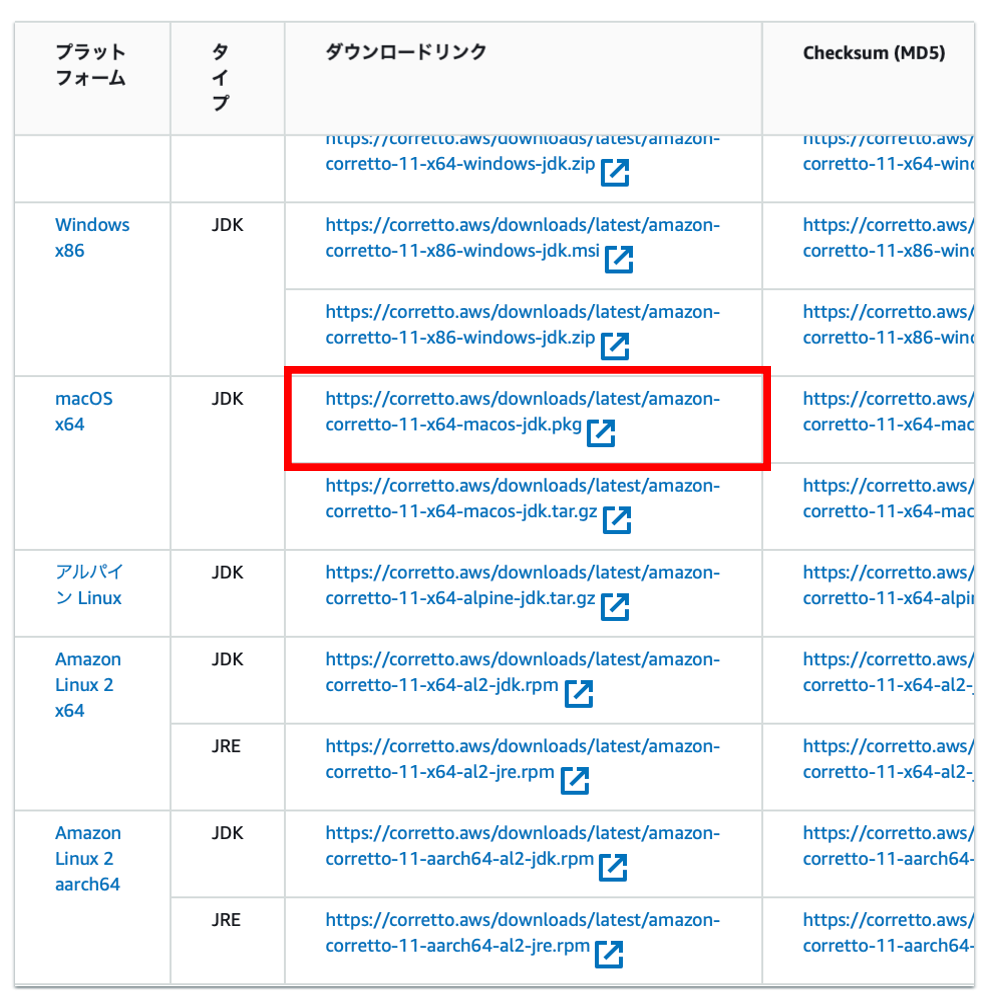Click external-link icon after x64-al2-jdk.rpm
This screenshot has height=1004, width=982.
pos(579,693)
